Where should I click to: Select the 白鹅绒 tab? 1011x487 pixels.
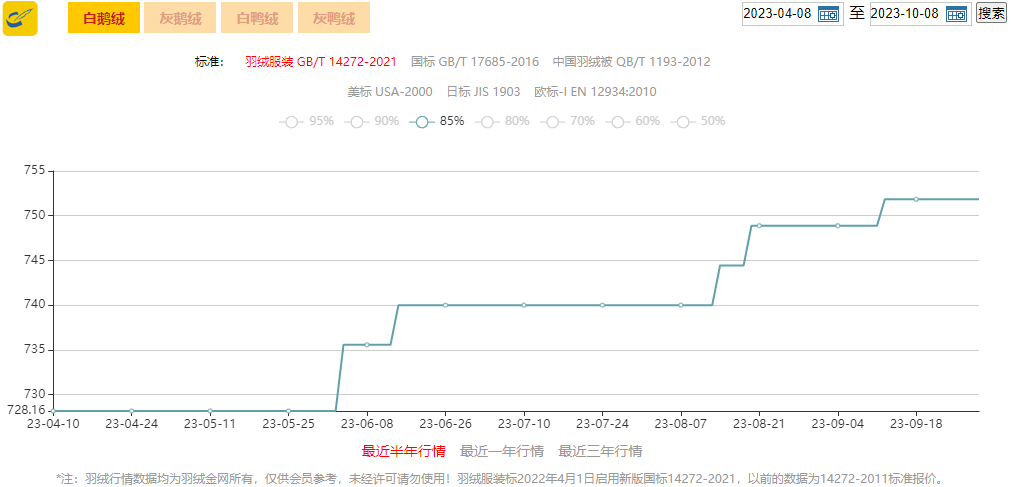(104, 18)
